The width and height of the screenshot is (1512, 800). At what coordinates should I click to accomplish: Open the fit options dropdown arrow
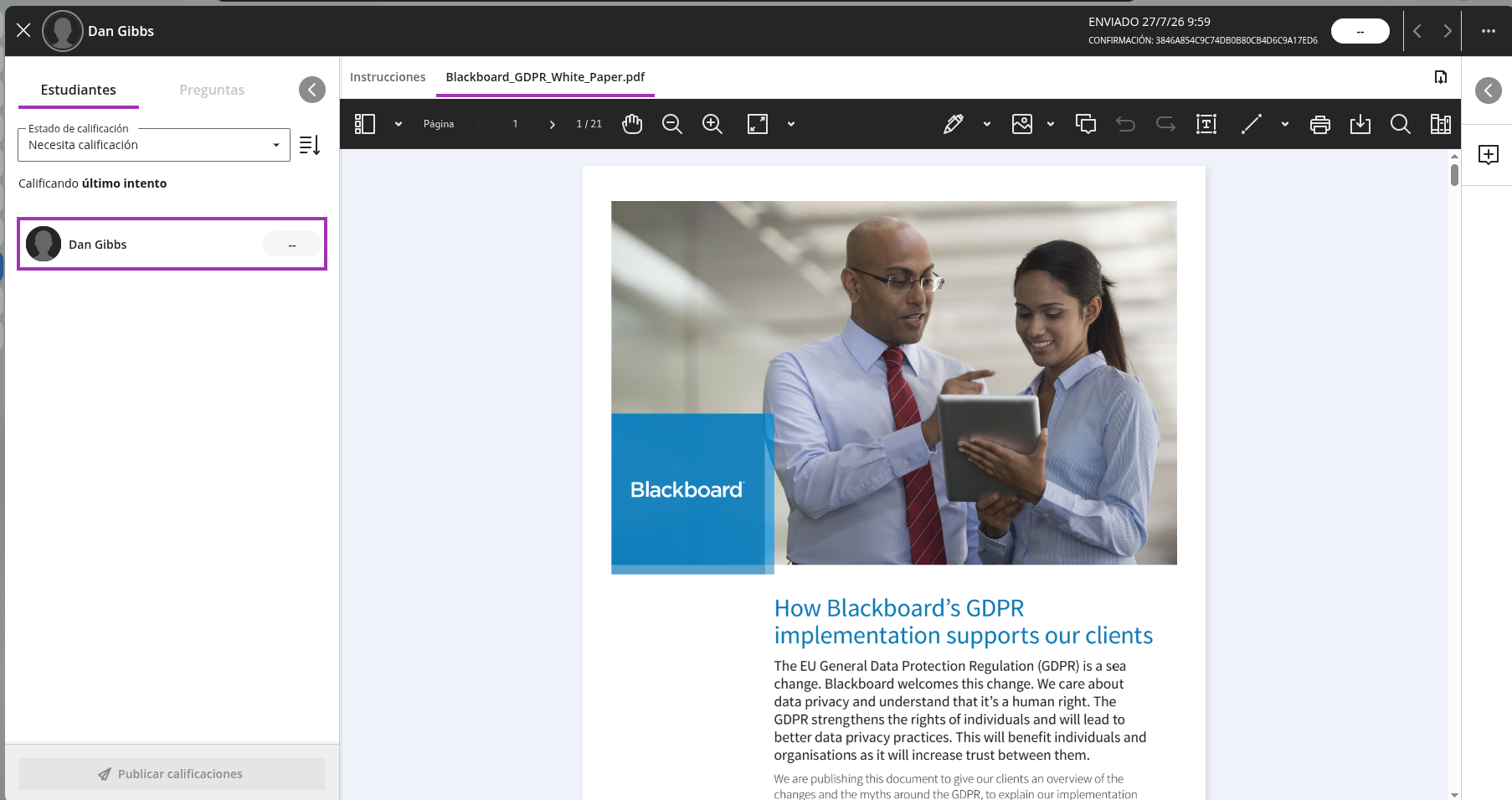point(791,124)
